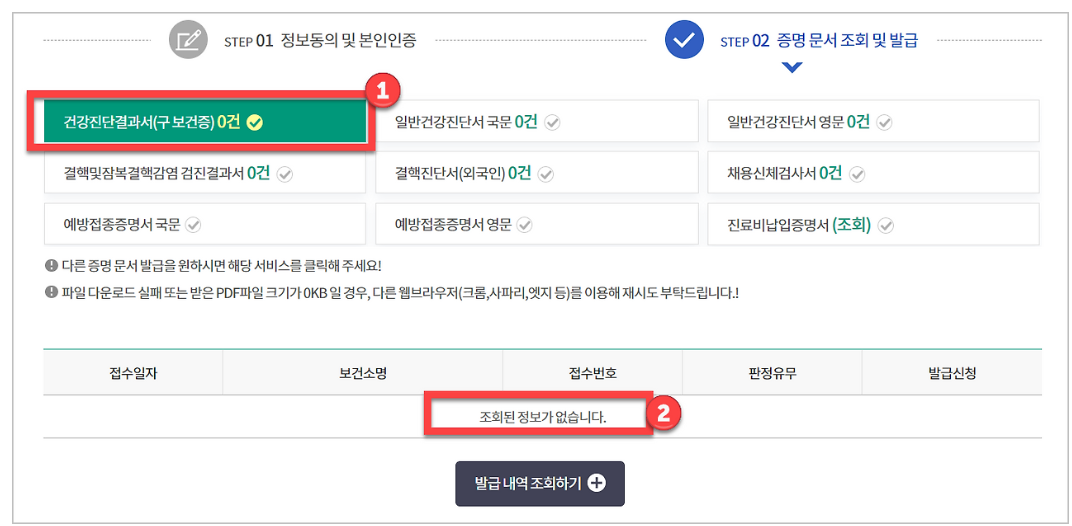The width and height of the screenshot is (1072, 526).
Task: Toggle the checkmark on 일반건강진단서 영문
Action: [884, 122]
